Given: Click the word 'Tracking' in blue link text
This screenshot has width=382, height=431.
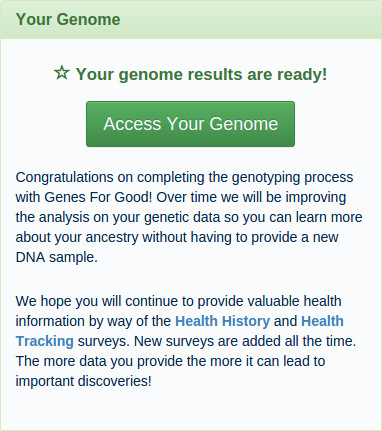Looking at the screenshot, I should click(x=45, y=341).
